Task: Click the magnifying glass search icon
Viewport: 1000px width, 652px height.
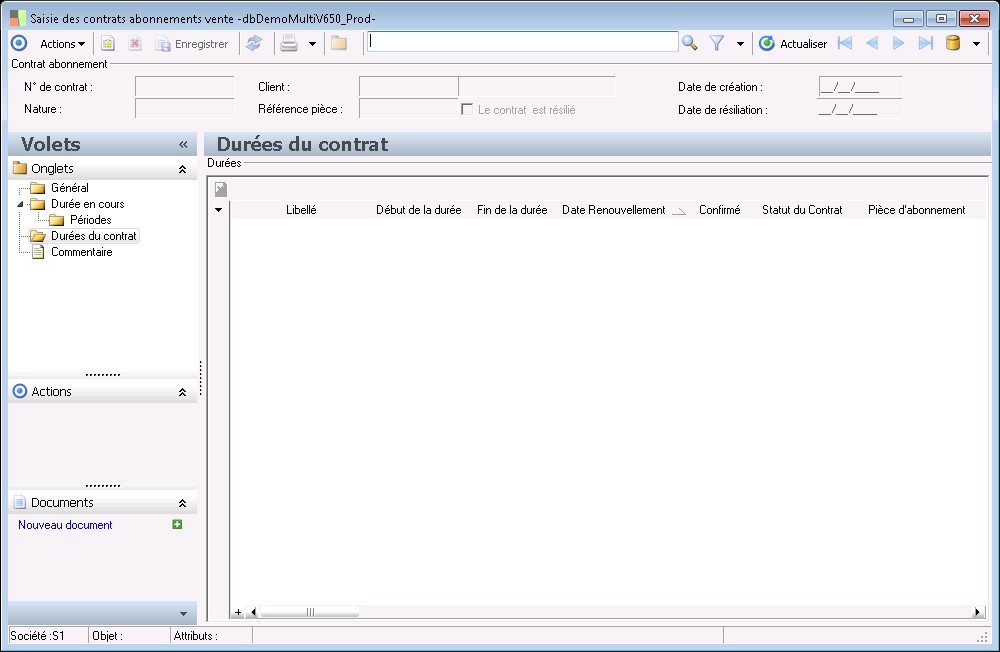Action: (x=689, y=43)
